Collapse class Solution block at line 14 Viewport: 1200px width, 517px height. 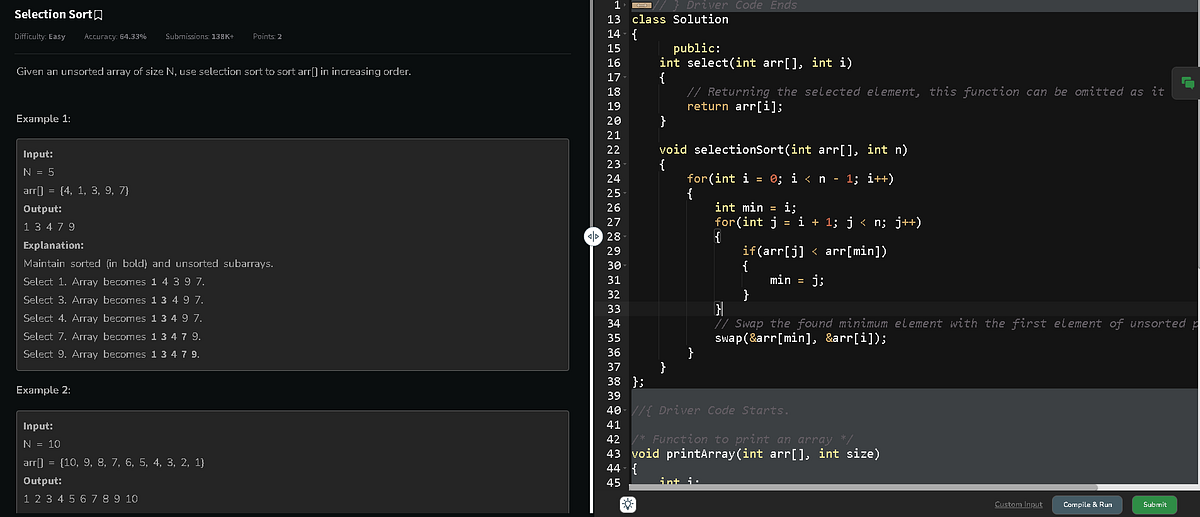coord(627,34)
